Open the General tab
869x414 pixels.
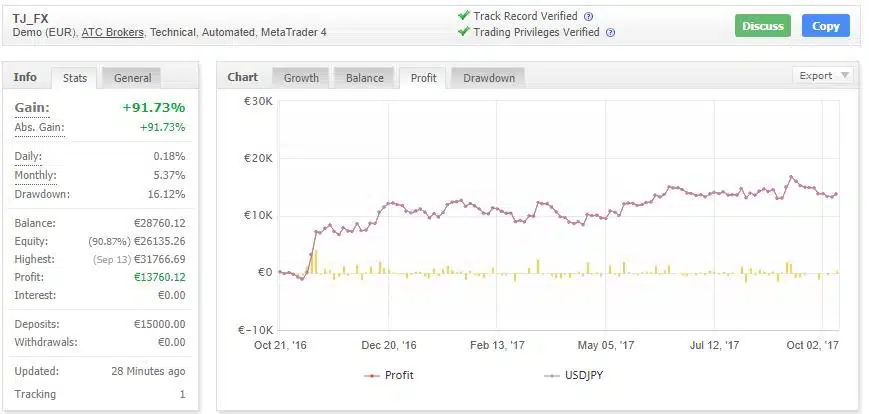coord(132,78)
